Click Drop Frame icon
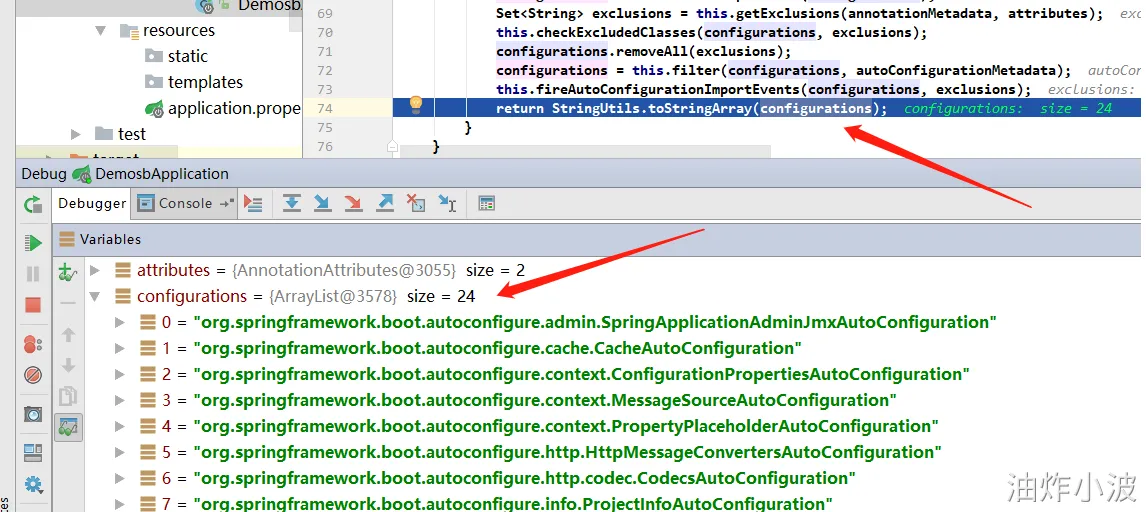Viewport: 1146px width, 512px height. [416, 204]
